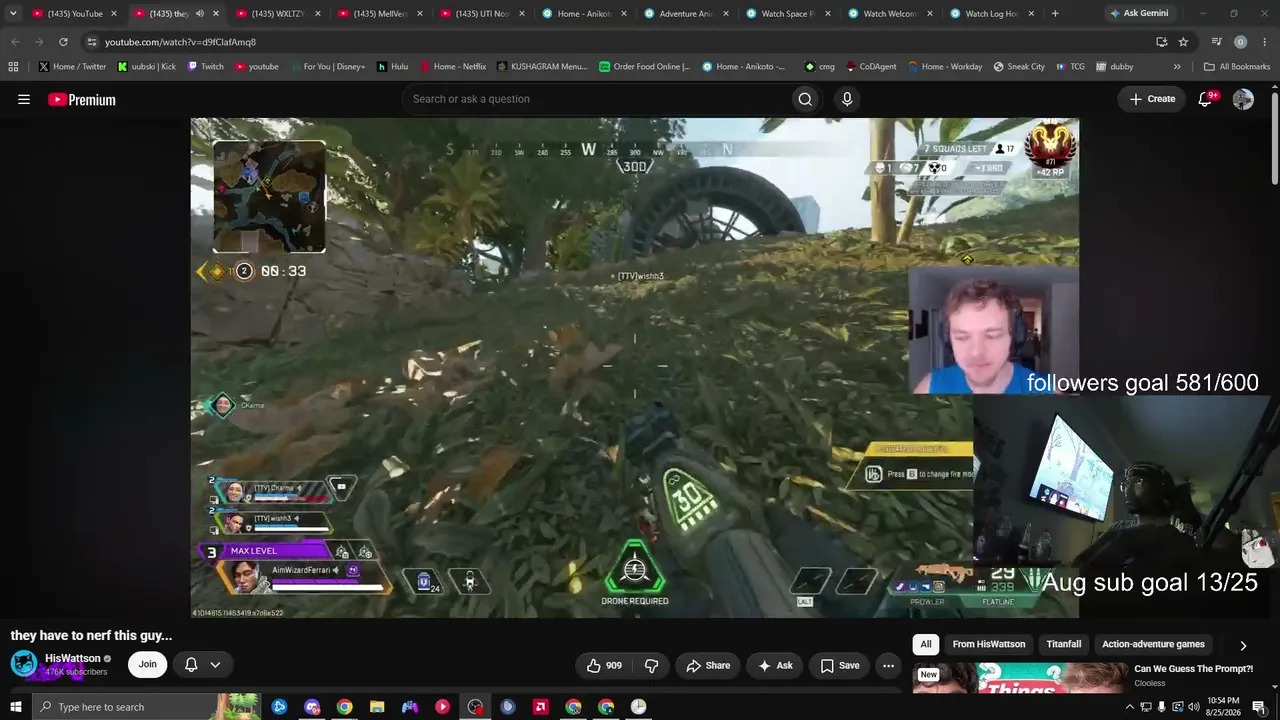The image size is (1280, 720).
Task: Dislike this video
Action: click(x=652, y=665)
